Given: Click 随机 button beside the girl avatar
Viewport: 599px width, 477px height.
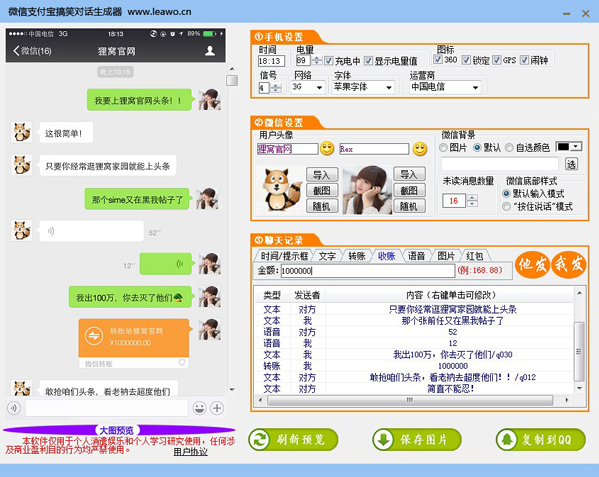Looking at the screenshot, I should click(409, 206).
